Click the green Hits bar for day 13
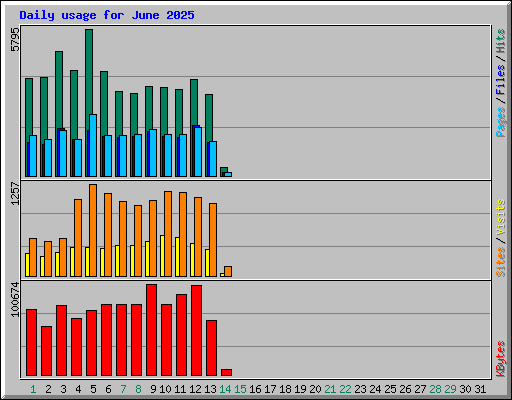512x400 pixels. (209, 118)
